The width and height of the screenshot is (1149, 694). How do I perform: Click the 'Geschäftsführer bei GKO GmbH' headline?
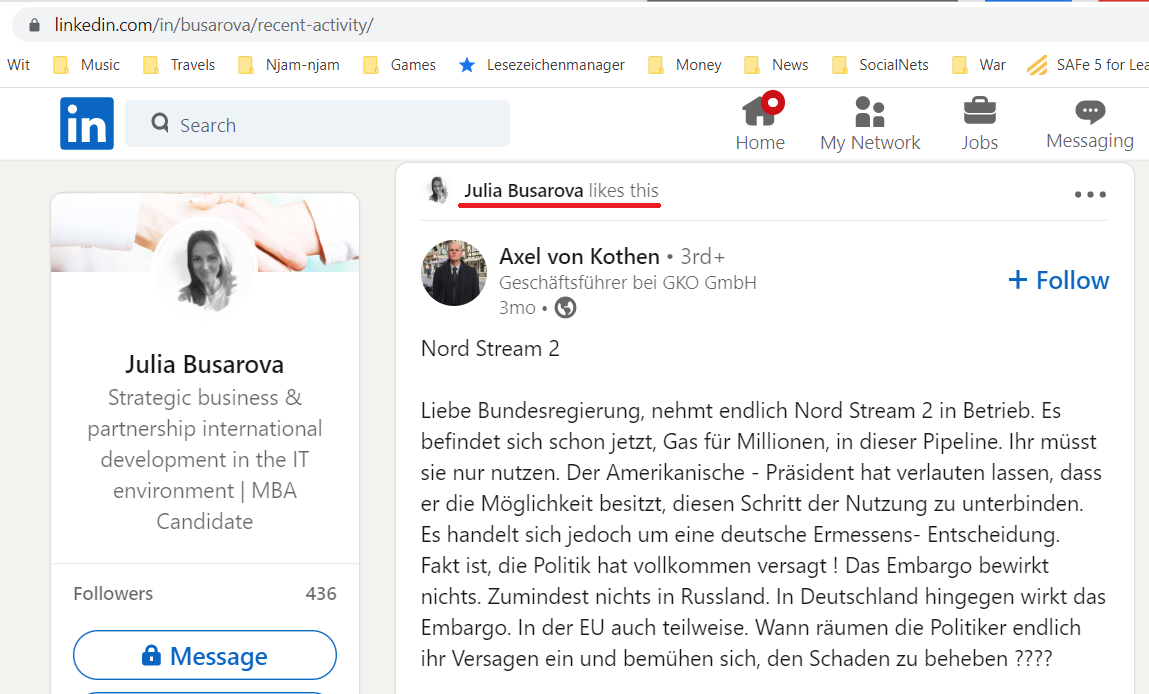point(627,282)
